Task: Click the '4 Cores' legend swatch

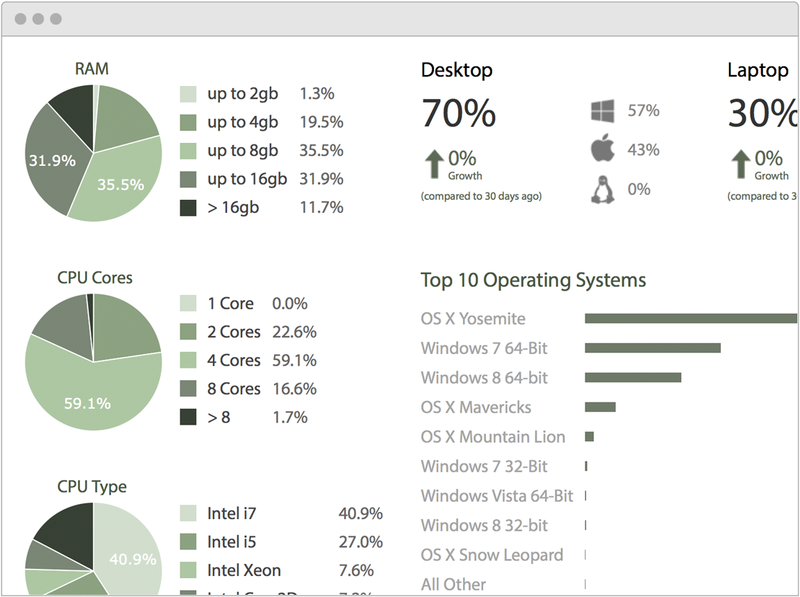Action: (188, 360)
